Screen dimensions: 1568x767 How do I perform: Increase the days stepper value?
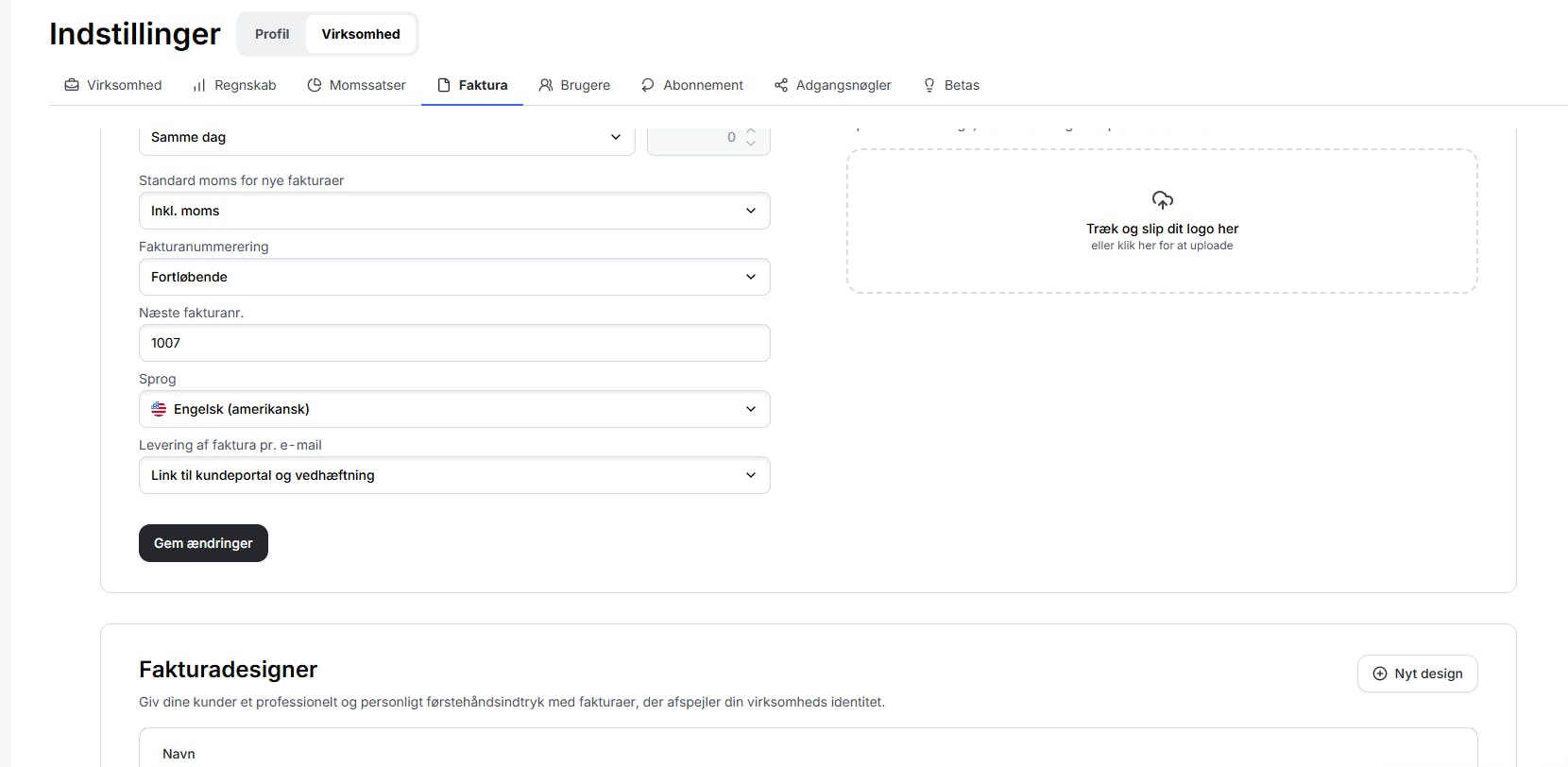click(751, 131)
